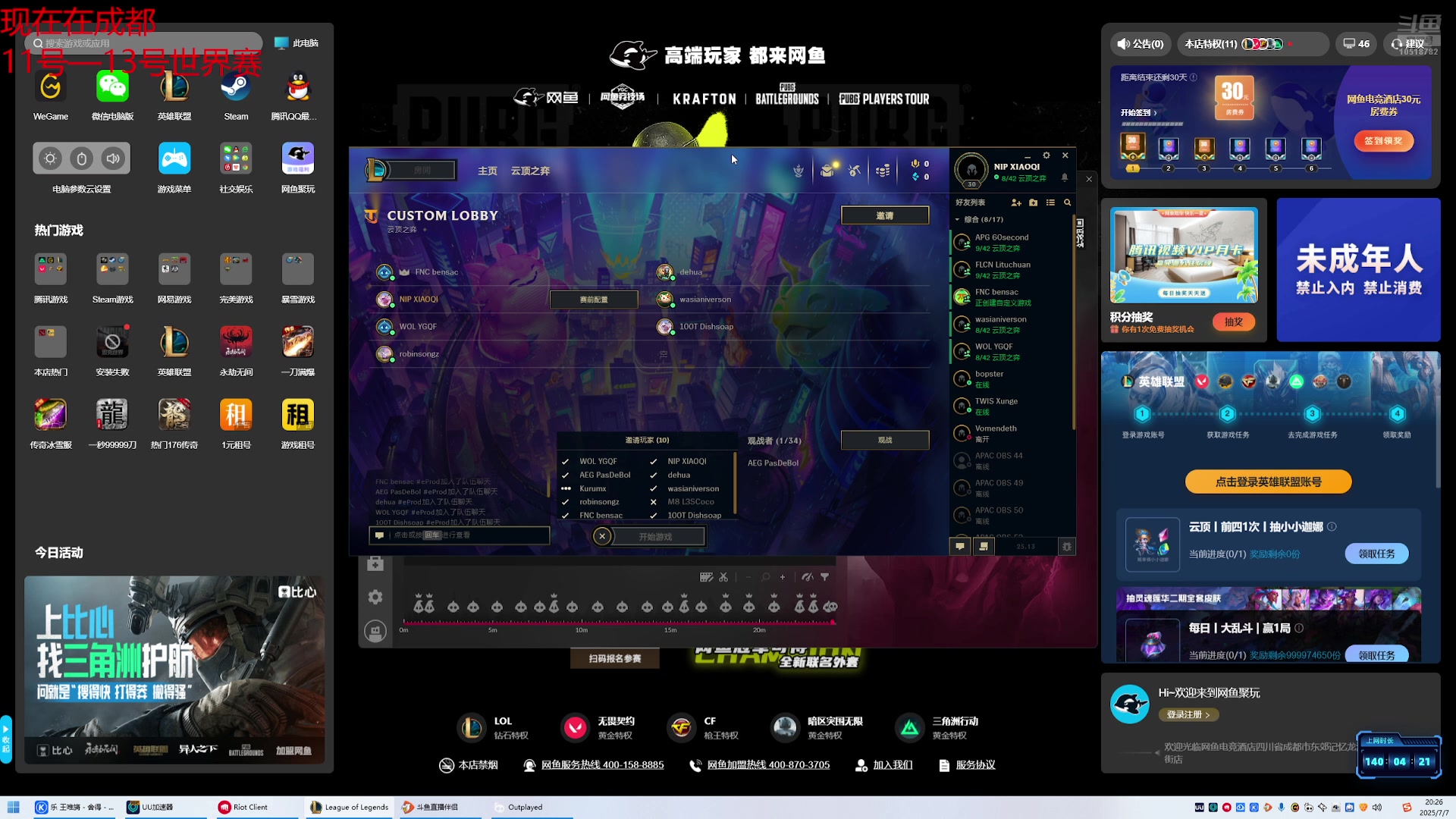This screenshot has width=1456, height=819.
Task: Select friend APG 60second in friends list
Action: tap(1012, 243)
